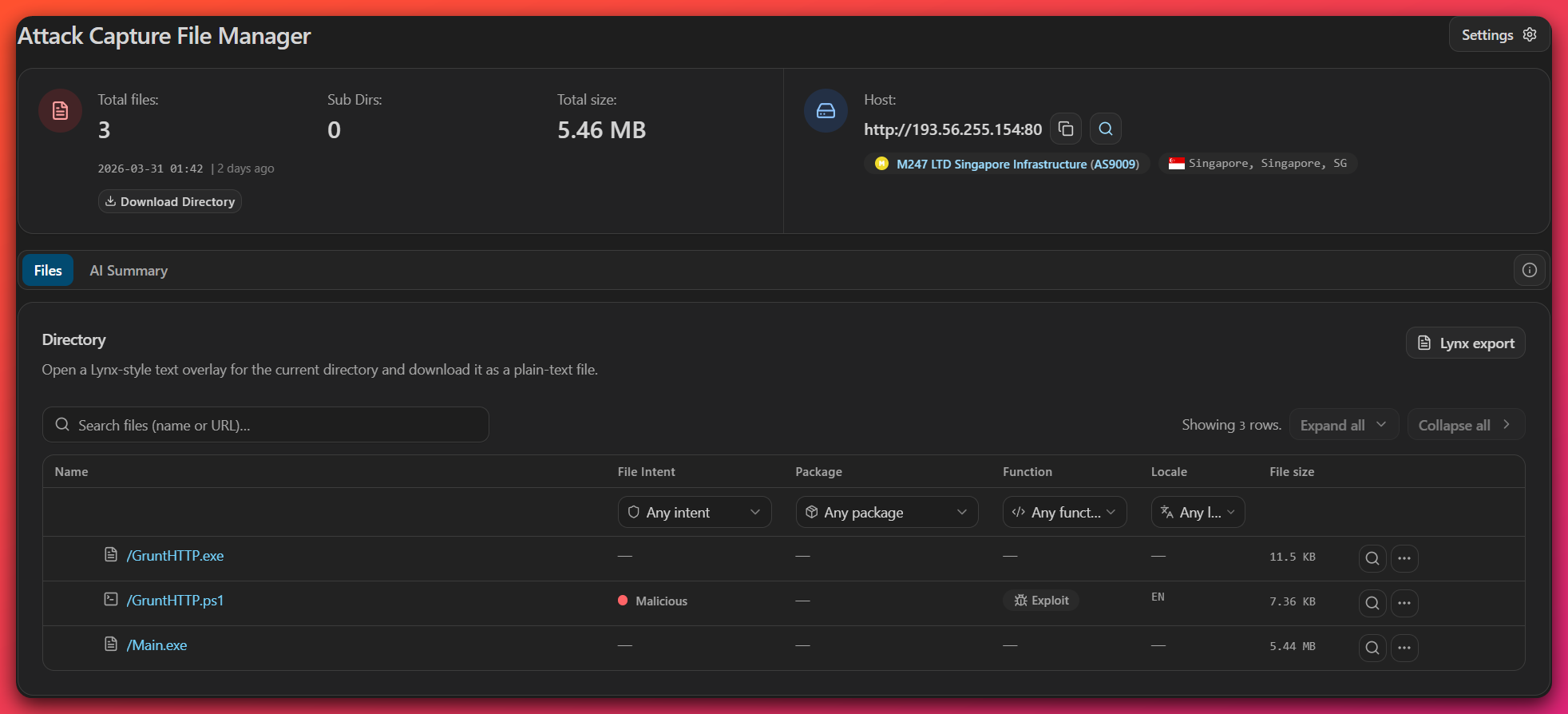This screenshot has height=714, width=1568.
Task: Open the info icon right of the tabs
Action: pos(1529,270)
